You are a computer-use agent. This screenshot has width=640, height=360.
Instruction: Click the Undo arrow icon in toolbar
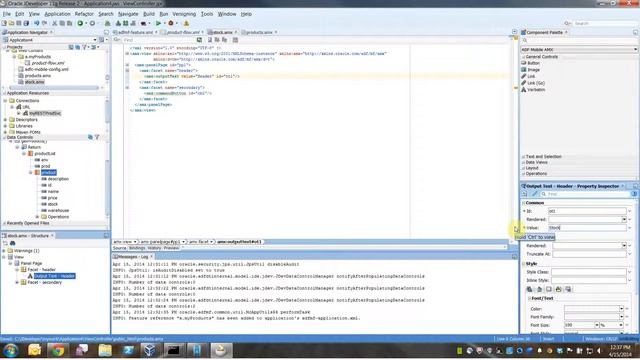37,23
